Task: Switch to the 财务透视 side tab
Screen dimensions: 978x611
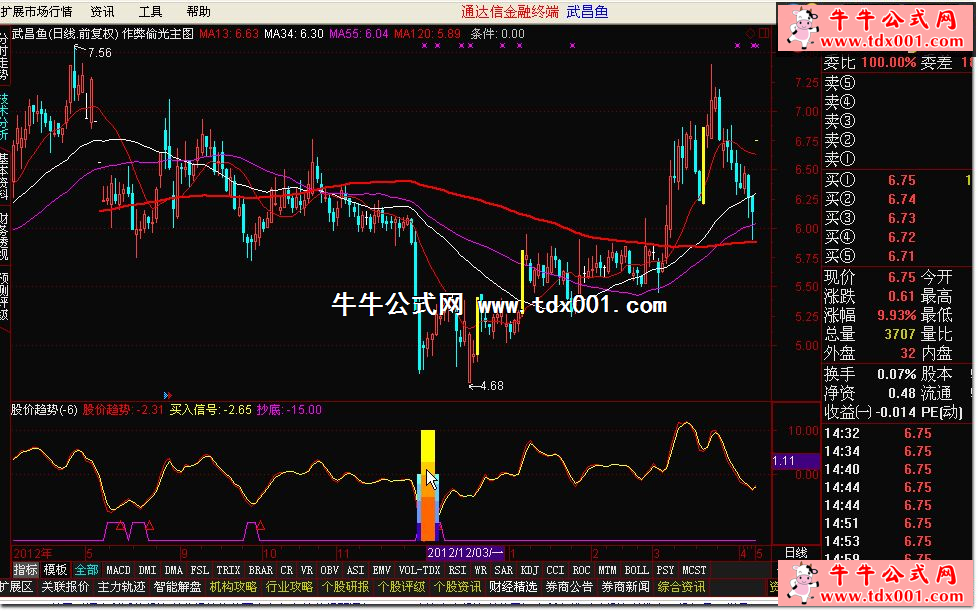Action: (4, 236)
